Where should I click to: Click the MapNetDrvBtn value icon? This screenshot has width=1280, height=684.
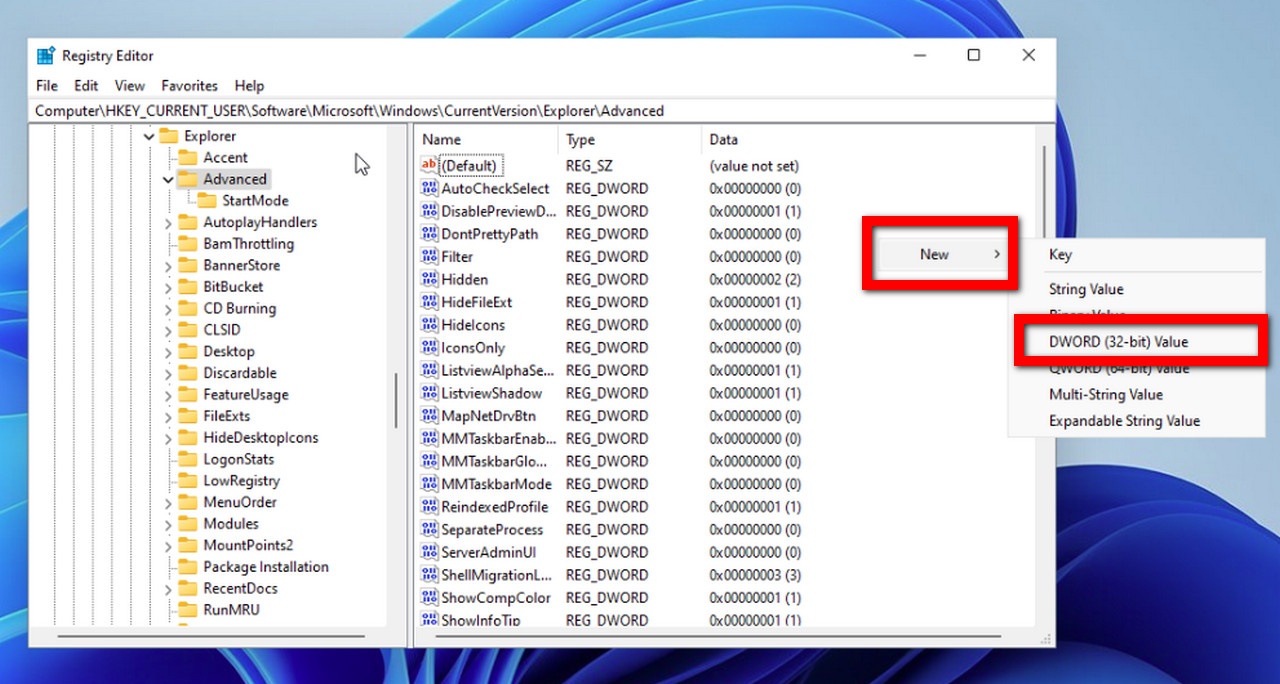pos(430,416)
